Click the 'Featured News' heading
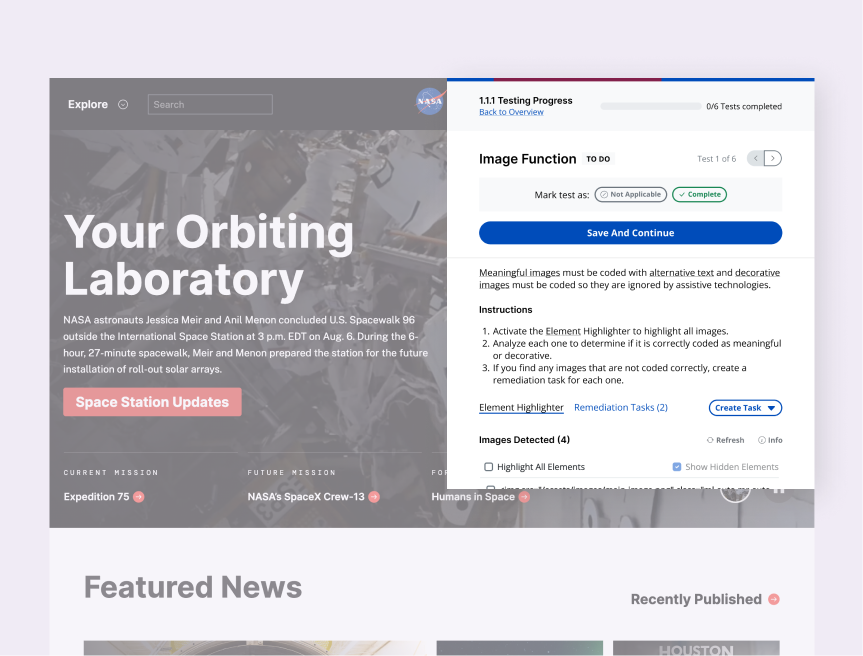863x656 pixels. tap(193, 587)
